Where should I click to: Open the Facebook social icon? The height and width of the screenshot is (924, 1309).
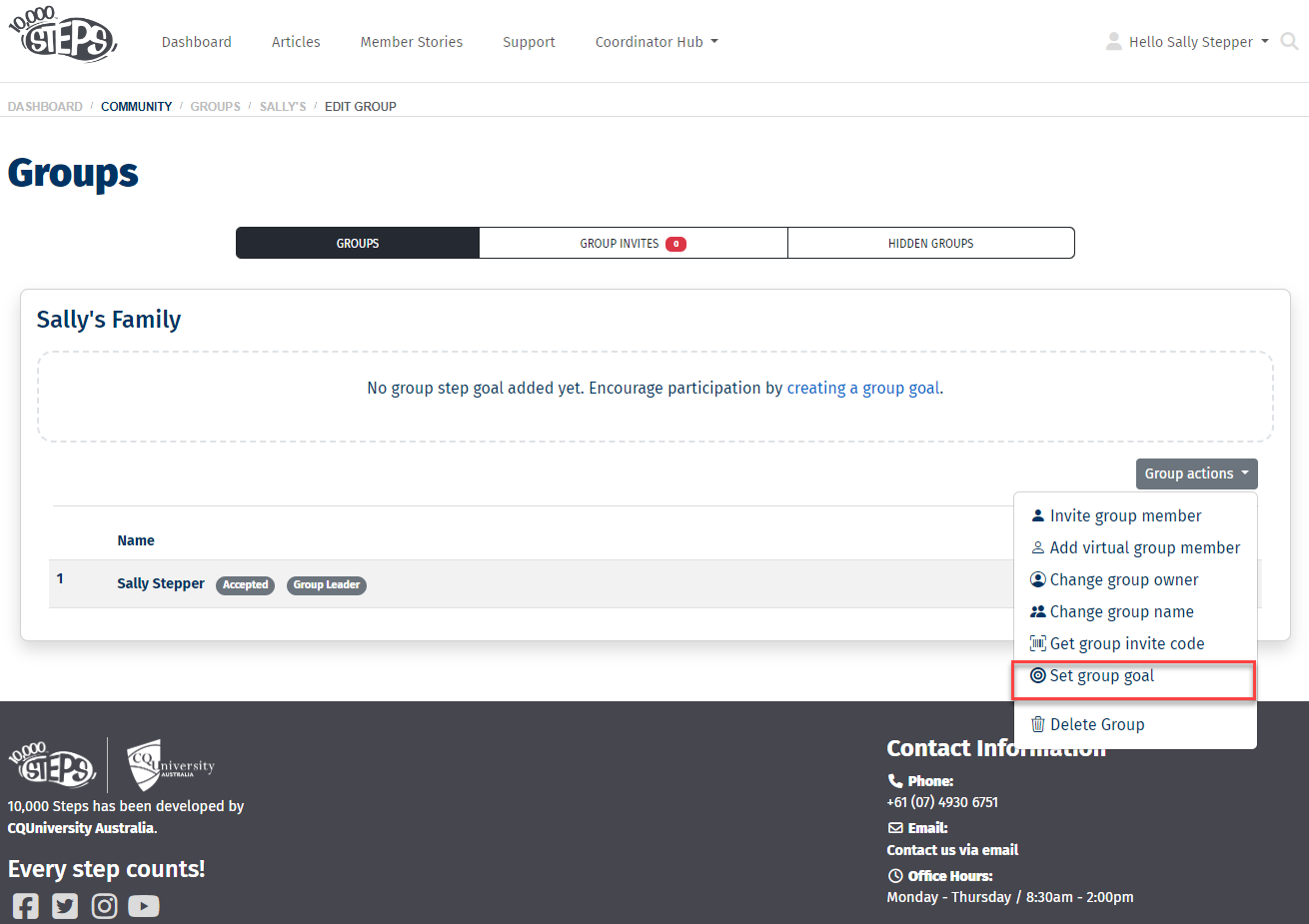[x=26, y=906]
